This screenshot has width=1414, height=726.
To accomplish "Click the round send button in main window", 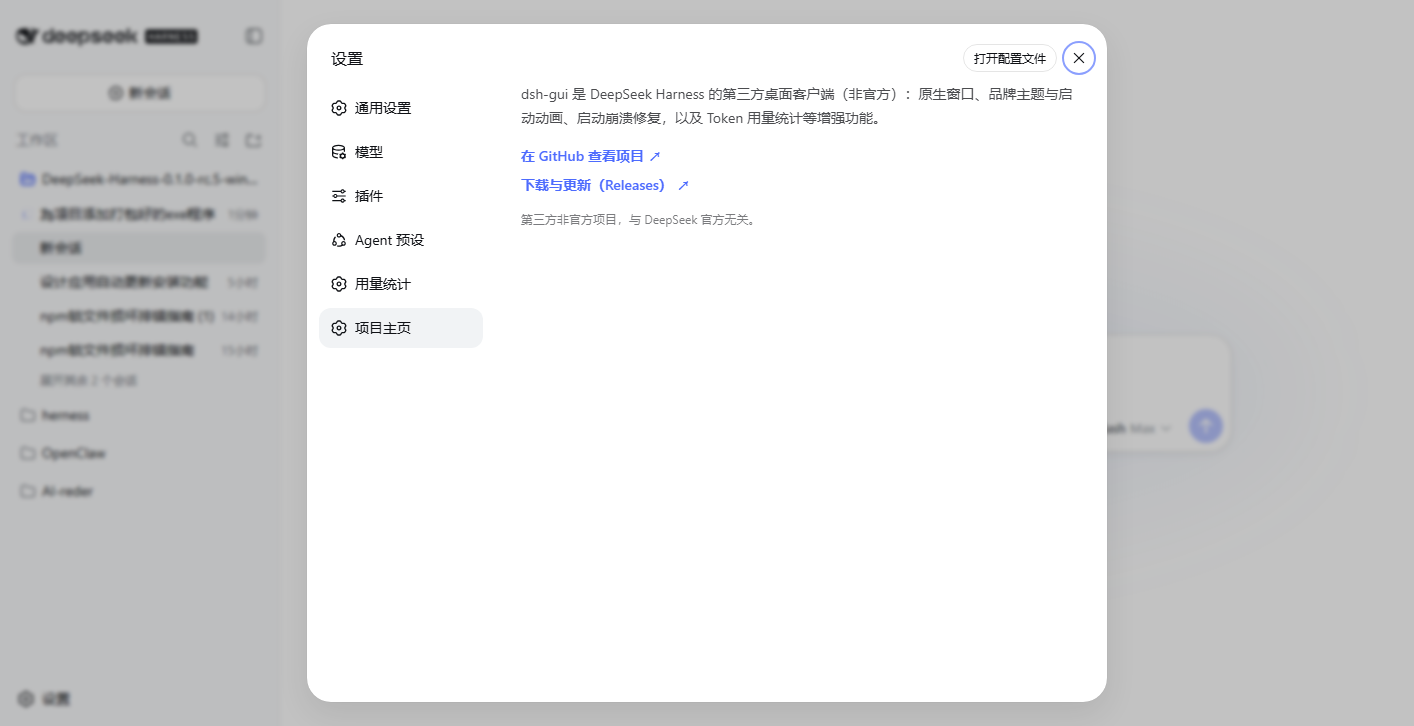I will click(1205, 426).
